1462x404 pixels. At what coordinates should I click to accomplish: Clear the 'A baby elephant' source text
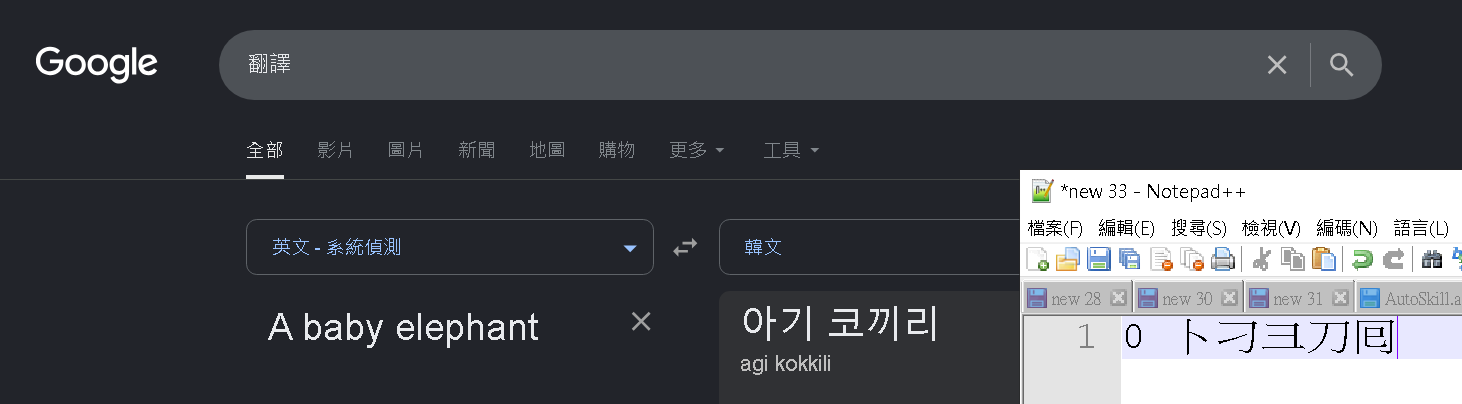point(641,321)
